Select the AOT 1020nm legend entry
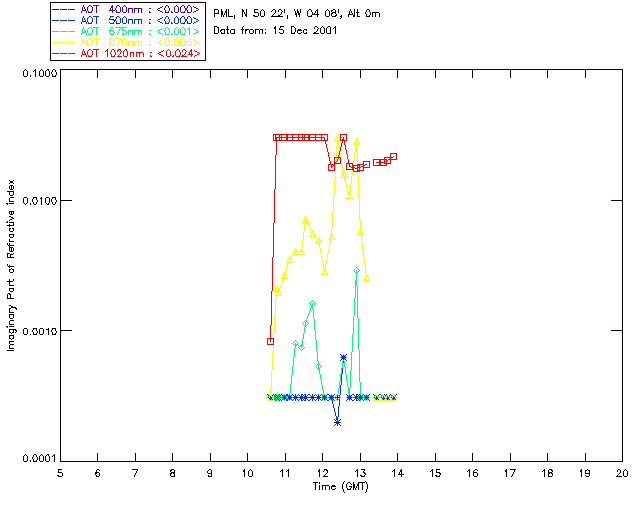The image size is (640, 512). pos(127,53)
